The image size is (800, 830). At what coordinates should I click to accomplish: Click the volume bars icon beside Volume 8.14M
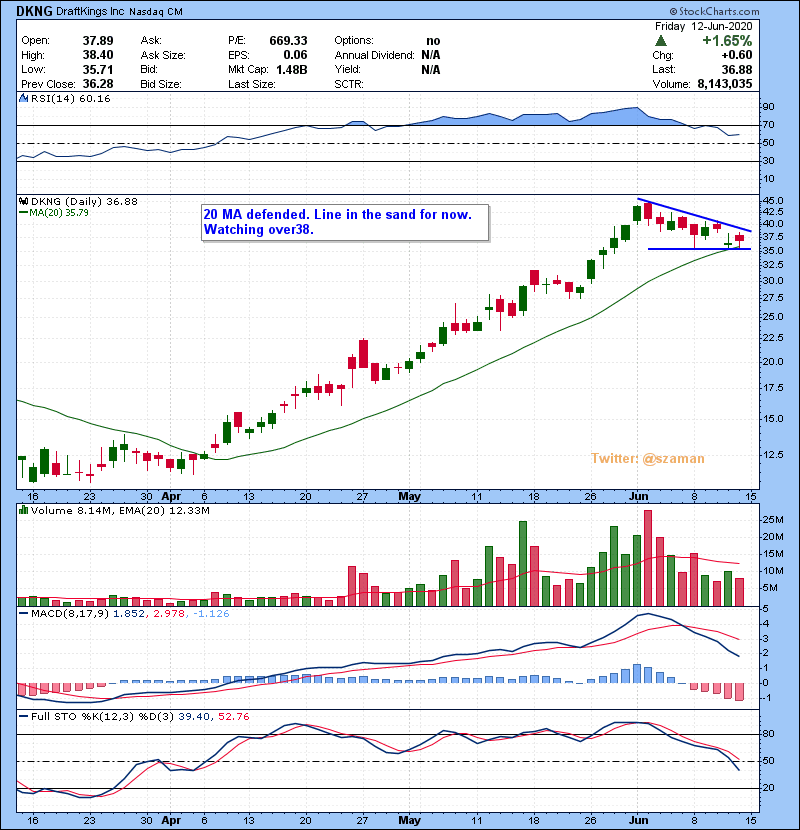click(23, 510)
